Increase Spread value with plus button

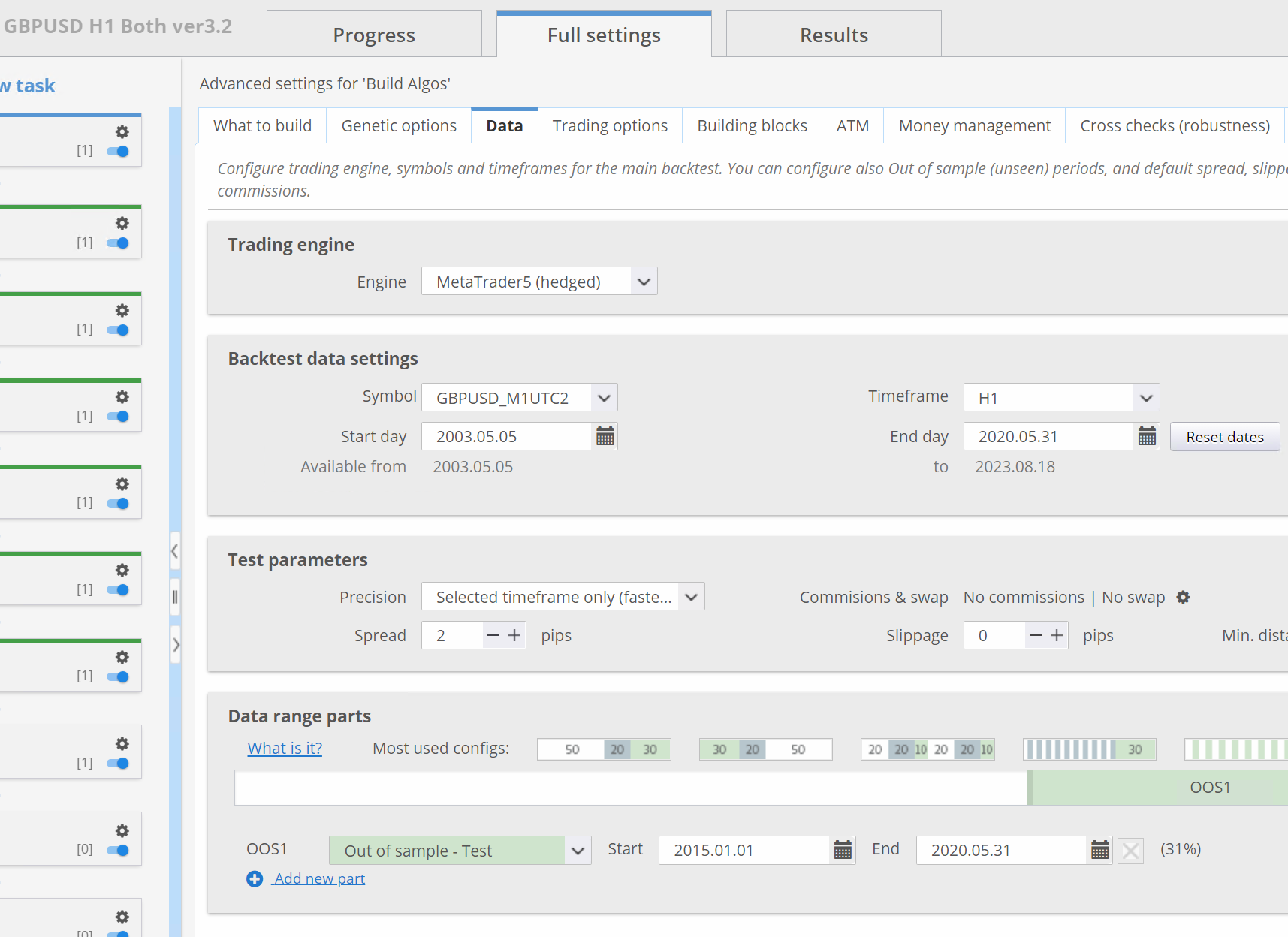pos(514,636)
